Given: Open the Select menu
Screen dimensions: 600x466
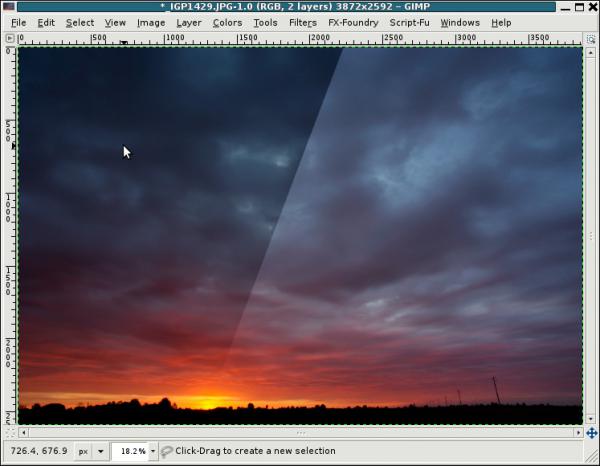Looking at the screenshot, I should pyautogui.click(x=80, y=23).
